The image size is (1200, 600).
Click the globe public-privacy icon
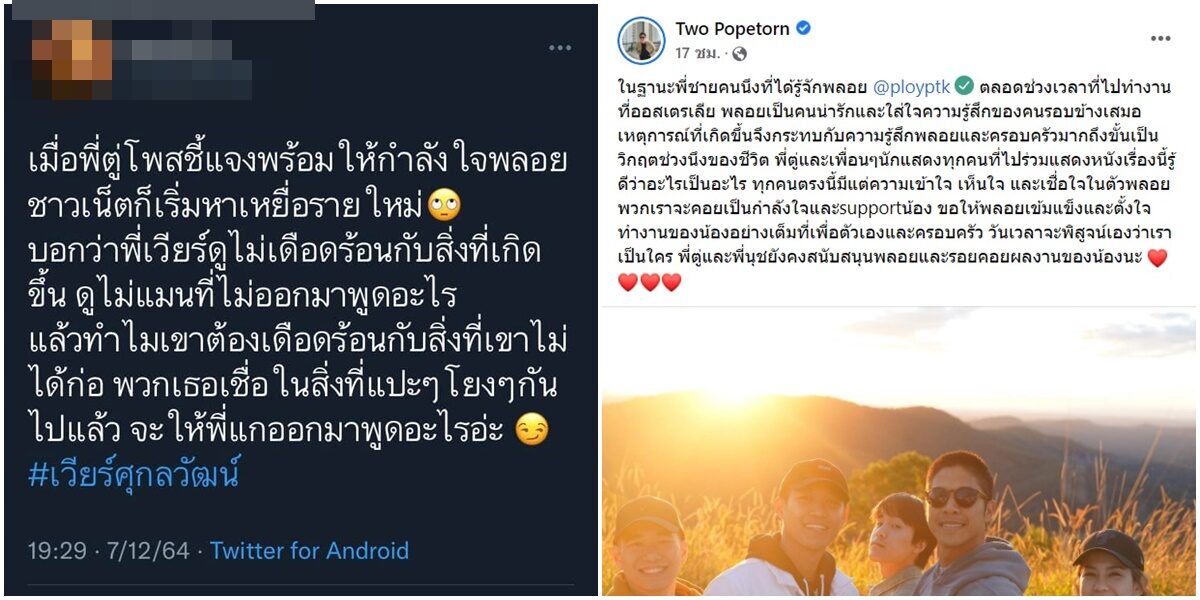point(739,54)
